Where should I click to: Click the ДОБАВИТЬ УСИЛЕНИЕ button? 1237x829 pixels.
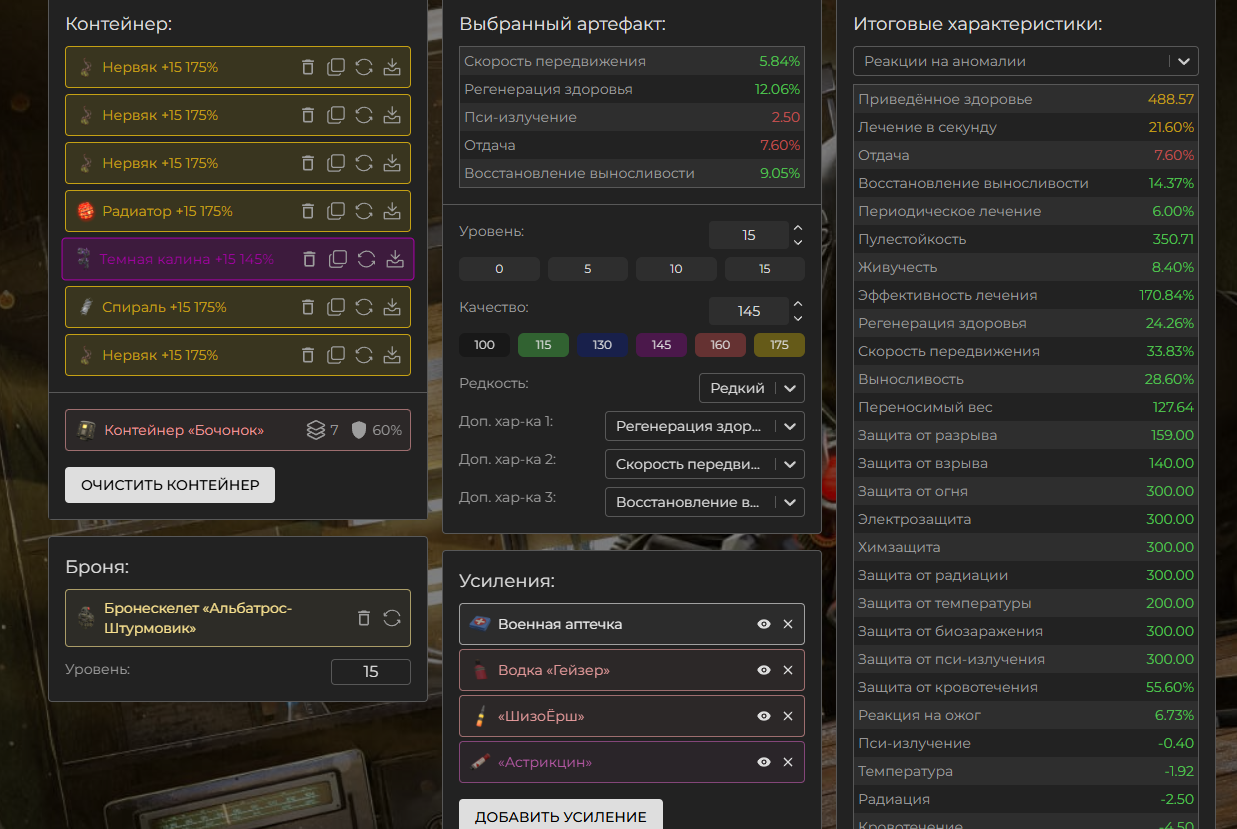click(560, 816)
